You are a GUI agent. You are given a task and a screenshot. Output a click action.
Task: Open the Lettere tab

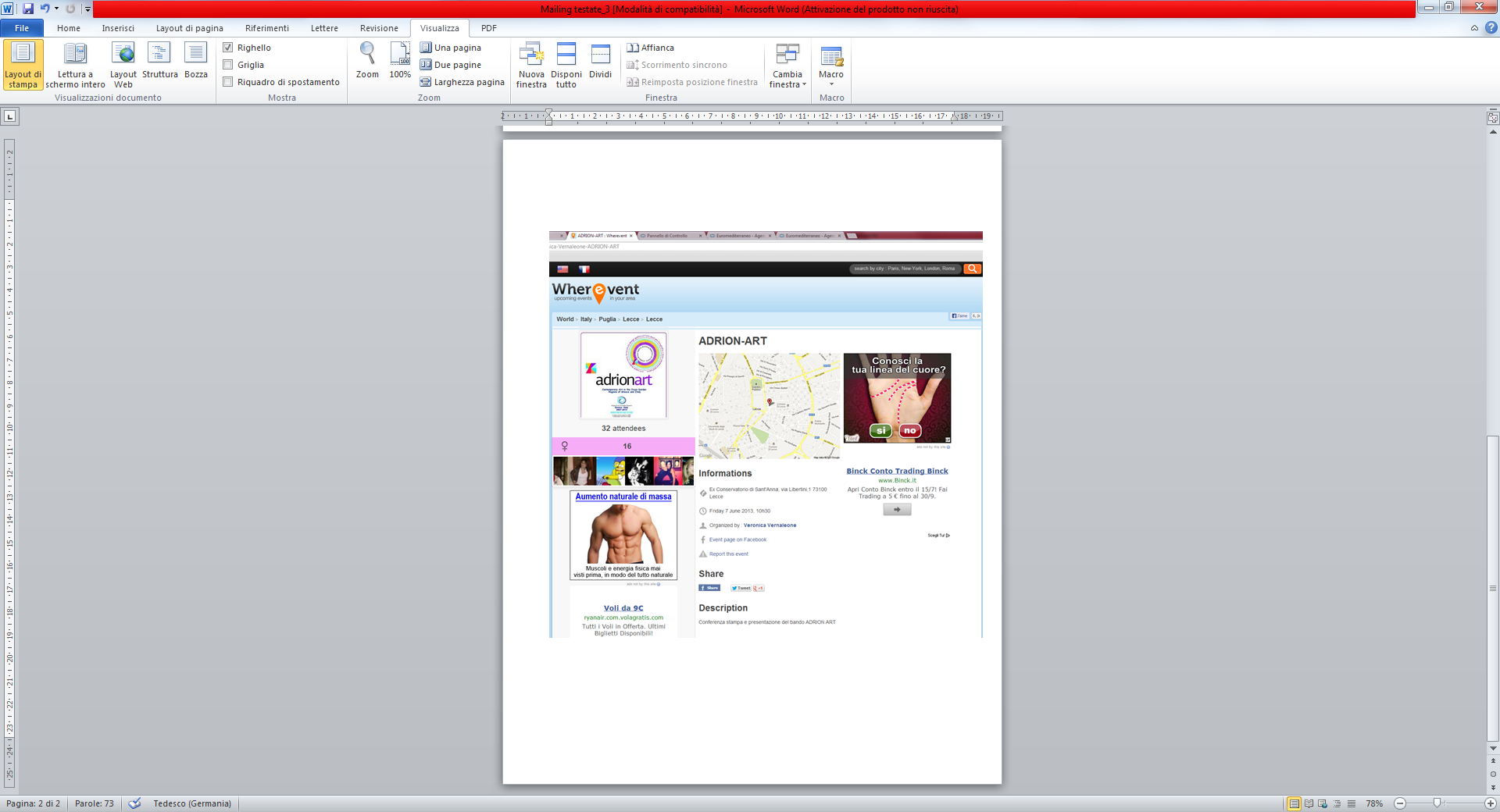click(324, 28)
